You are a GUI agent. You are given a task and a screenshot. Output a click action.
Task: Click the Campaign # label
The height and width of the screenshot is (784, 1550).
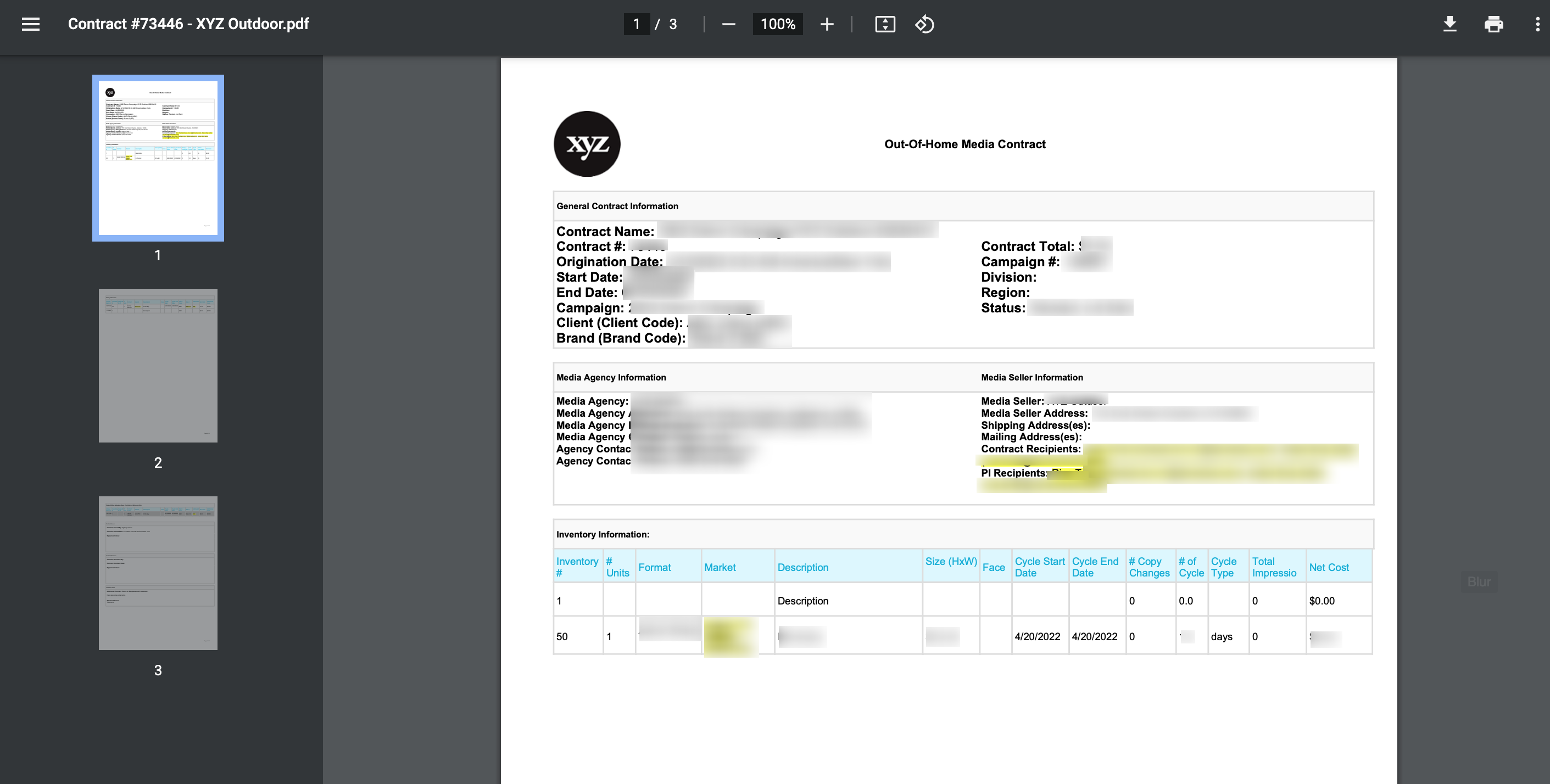[x=1020, y=261]
